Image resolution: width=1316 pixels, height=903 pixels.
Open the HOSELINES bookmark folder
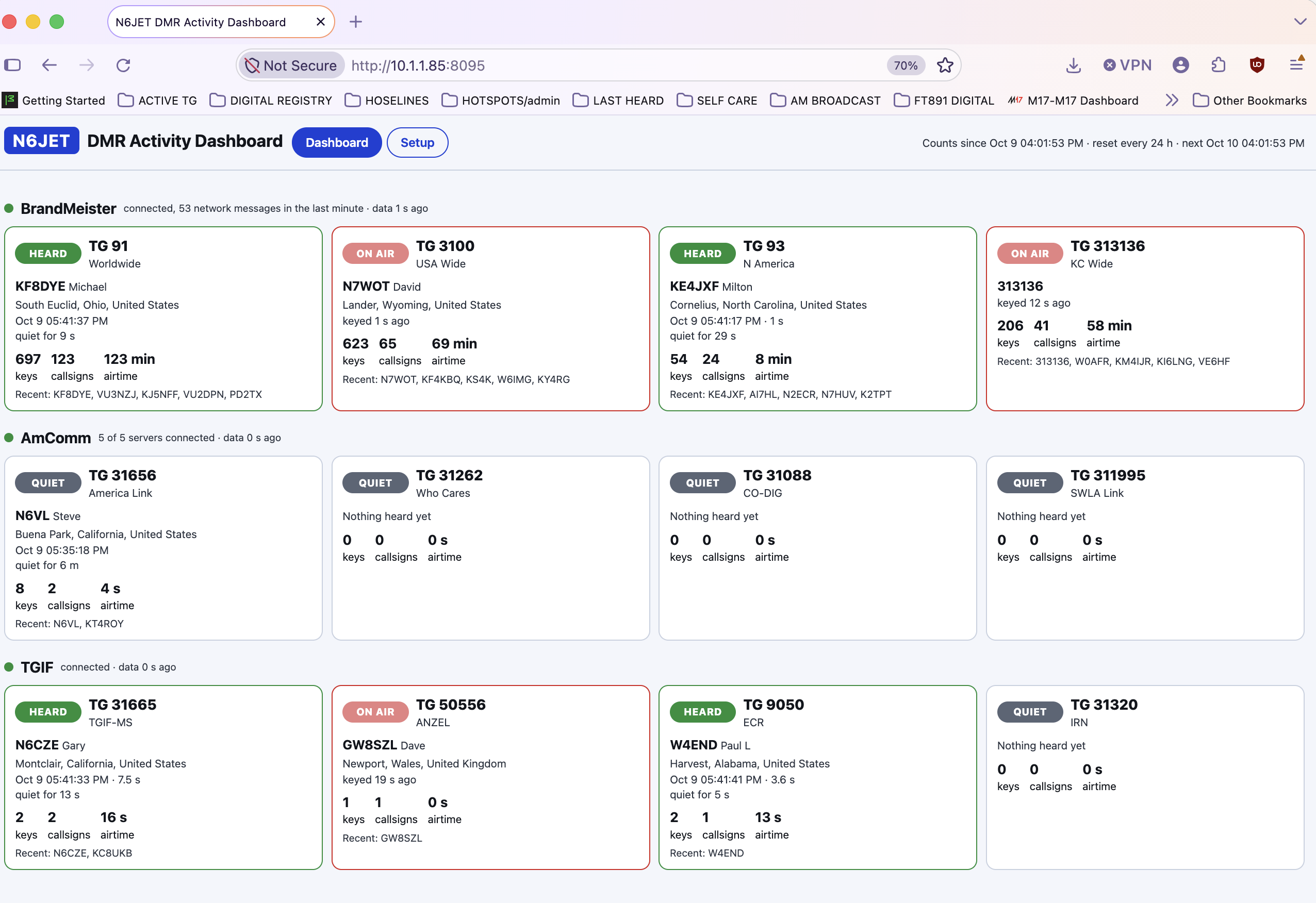pos(387,101)
